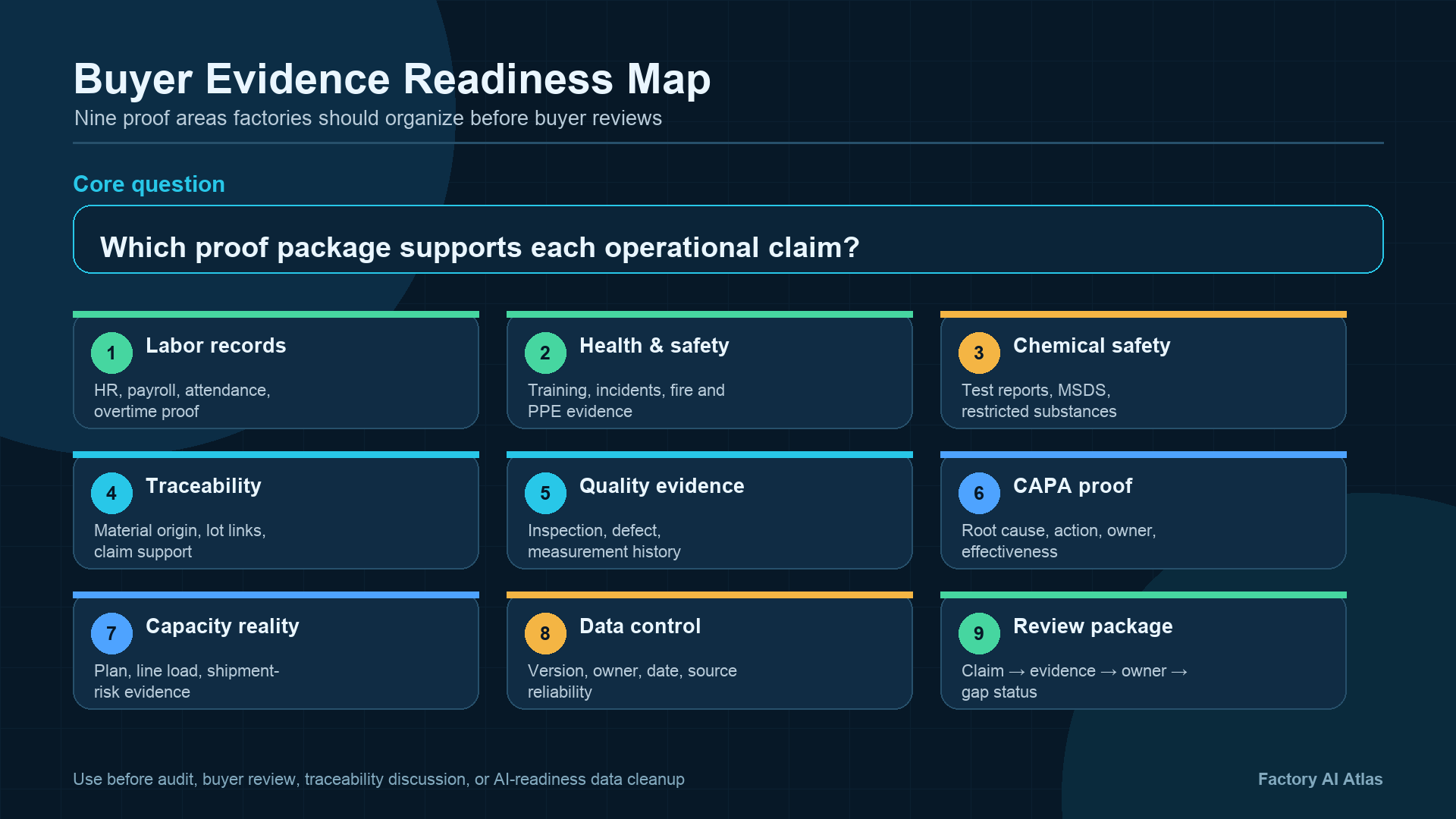The height and width of the screenshot is (819, 1456).
Task: Click the green number 2 badge
Action: coord(545,353)
